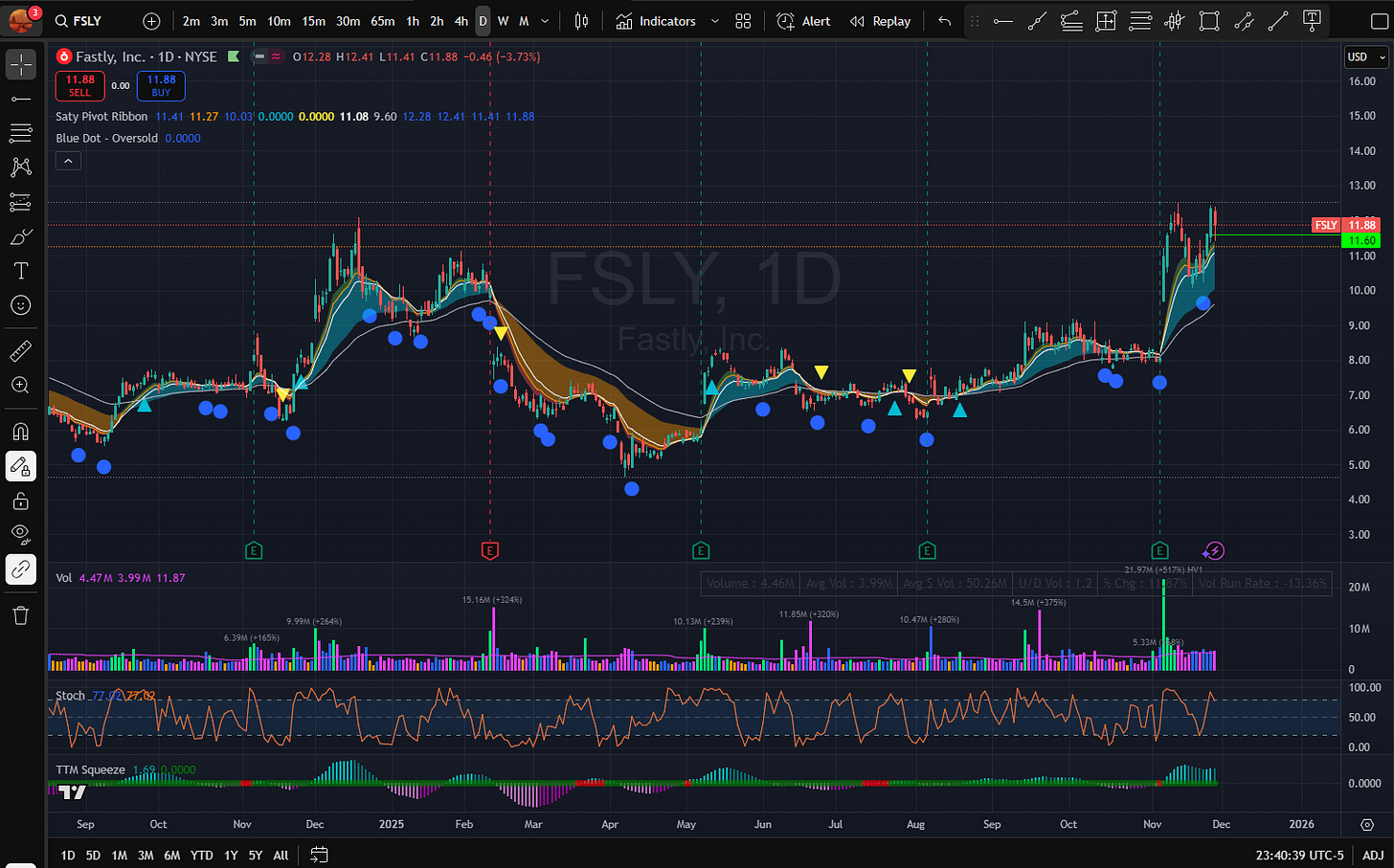The image size is (1394, 868).
Task: Select the 3M date range
Action: 146,856
